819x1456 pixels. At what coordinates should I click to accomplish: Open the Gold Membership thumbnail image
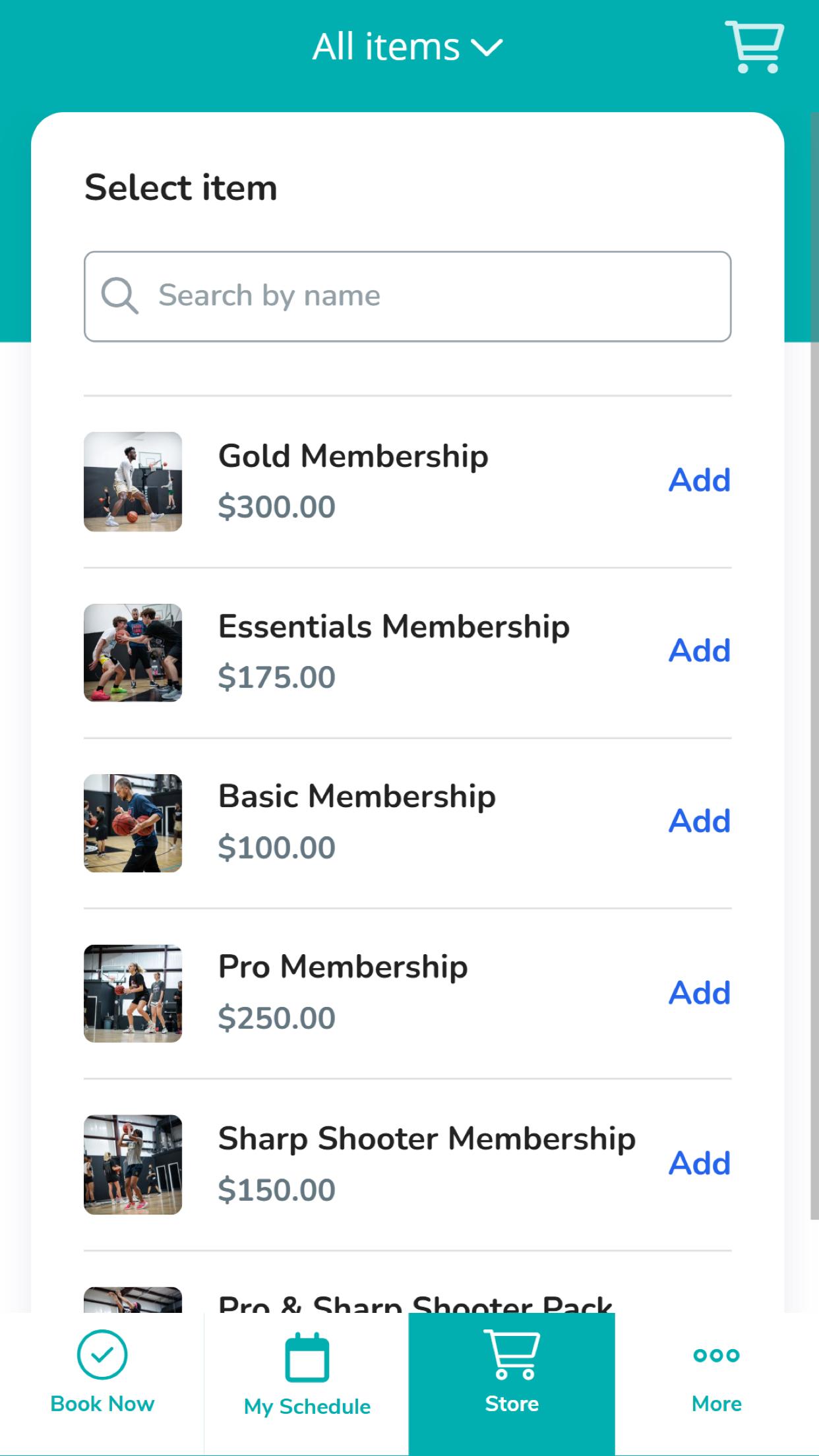(x=133, y=481)
